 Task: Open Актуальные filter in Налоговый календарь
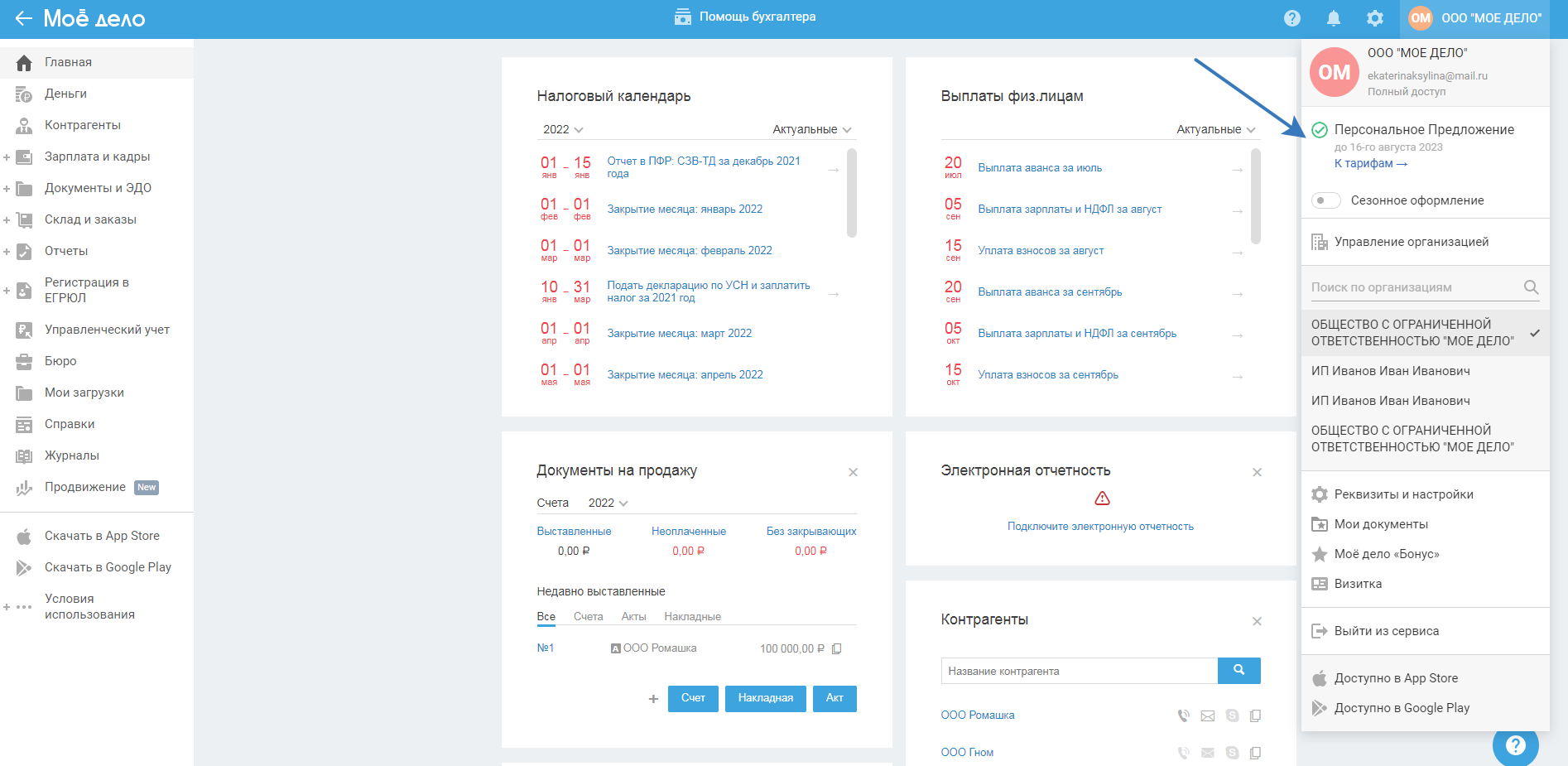812,129
